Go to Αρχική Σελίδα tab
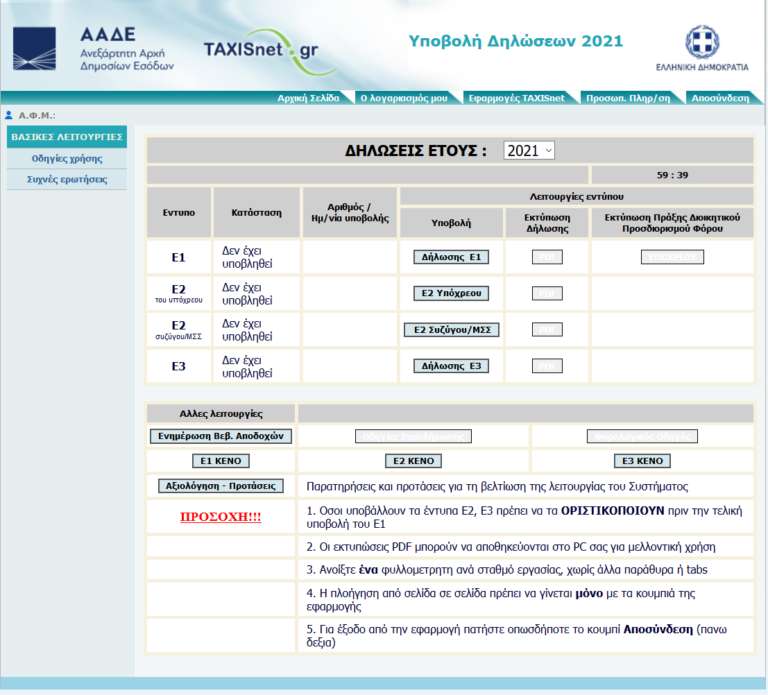The width and height of the screenshot is (768, 695). pos(308,98)
